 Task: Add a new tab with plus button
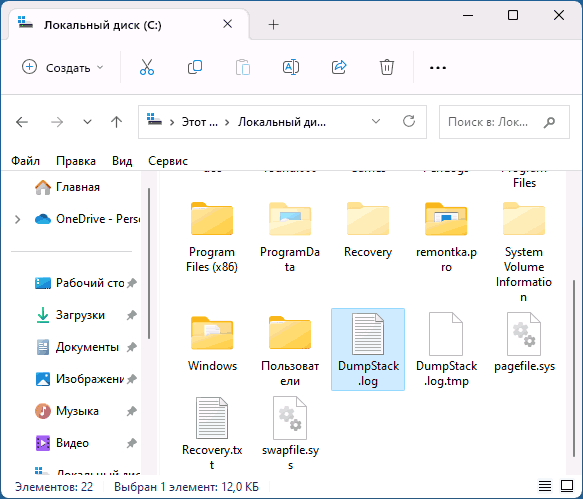[273, 25]
